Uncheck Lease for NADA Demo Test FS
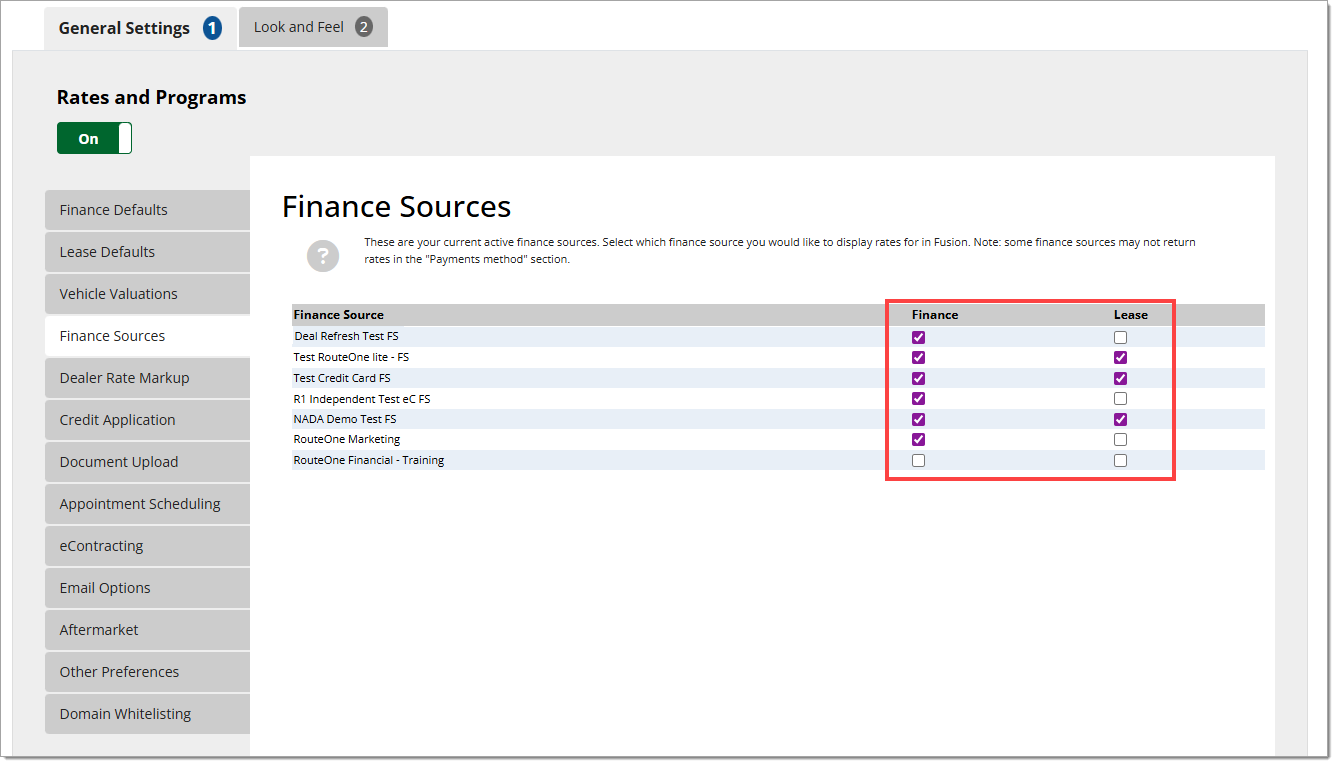The image size is (1335, 764). pos(1120,419)
